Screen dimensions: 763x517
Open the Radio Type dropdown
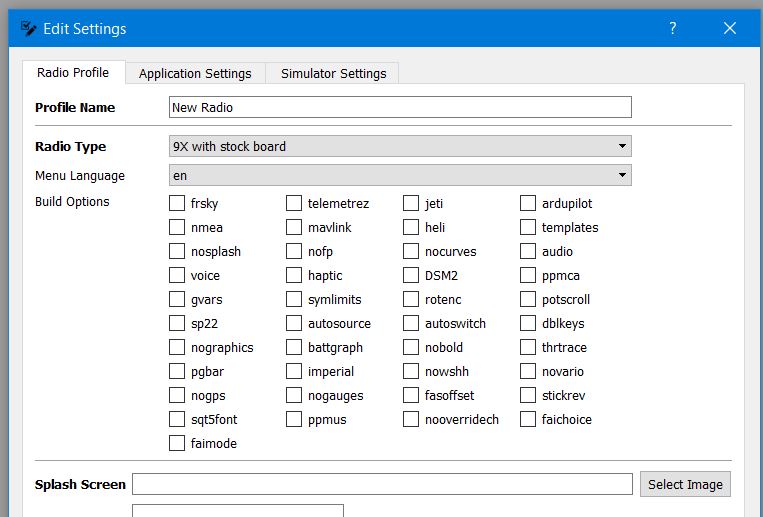click(x=400, y=146)
